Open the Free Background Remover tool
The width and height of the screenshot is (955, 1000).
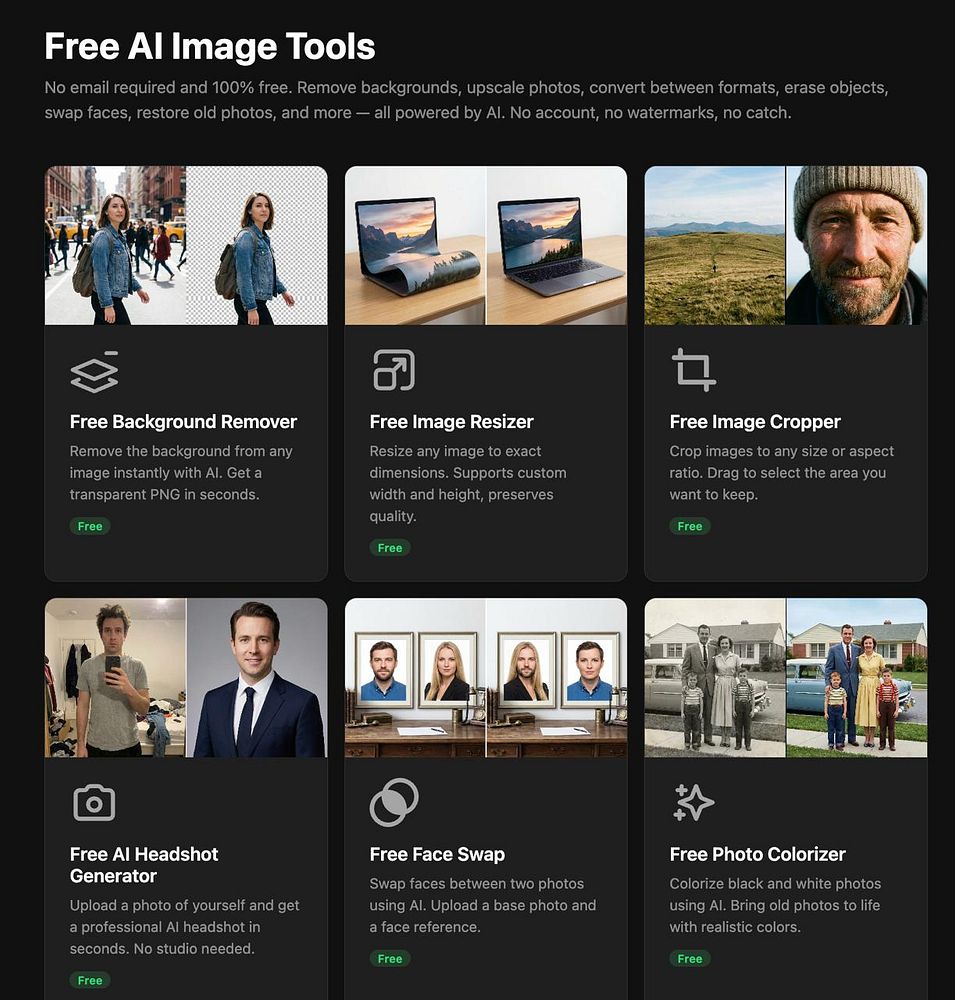tap(183, 422)
